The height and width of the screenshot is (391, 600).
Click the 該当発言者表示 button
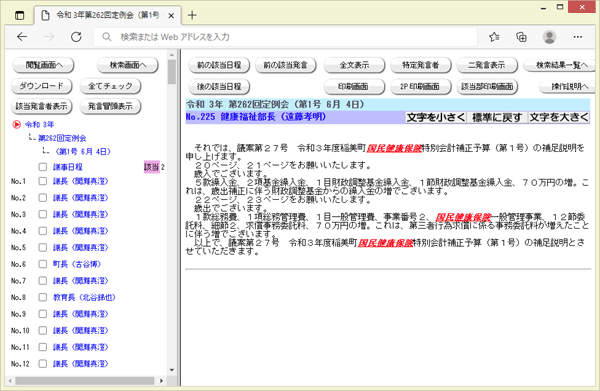[41, 106]
